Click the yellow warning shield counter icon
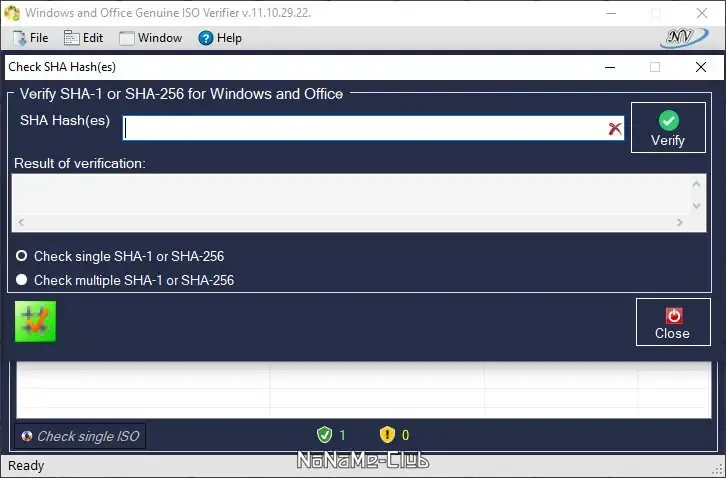This screenshot has width=726, height=478. click(387, 434)
